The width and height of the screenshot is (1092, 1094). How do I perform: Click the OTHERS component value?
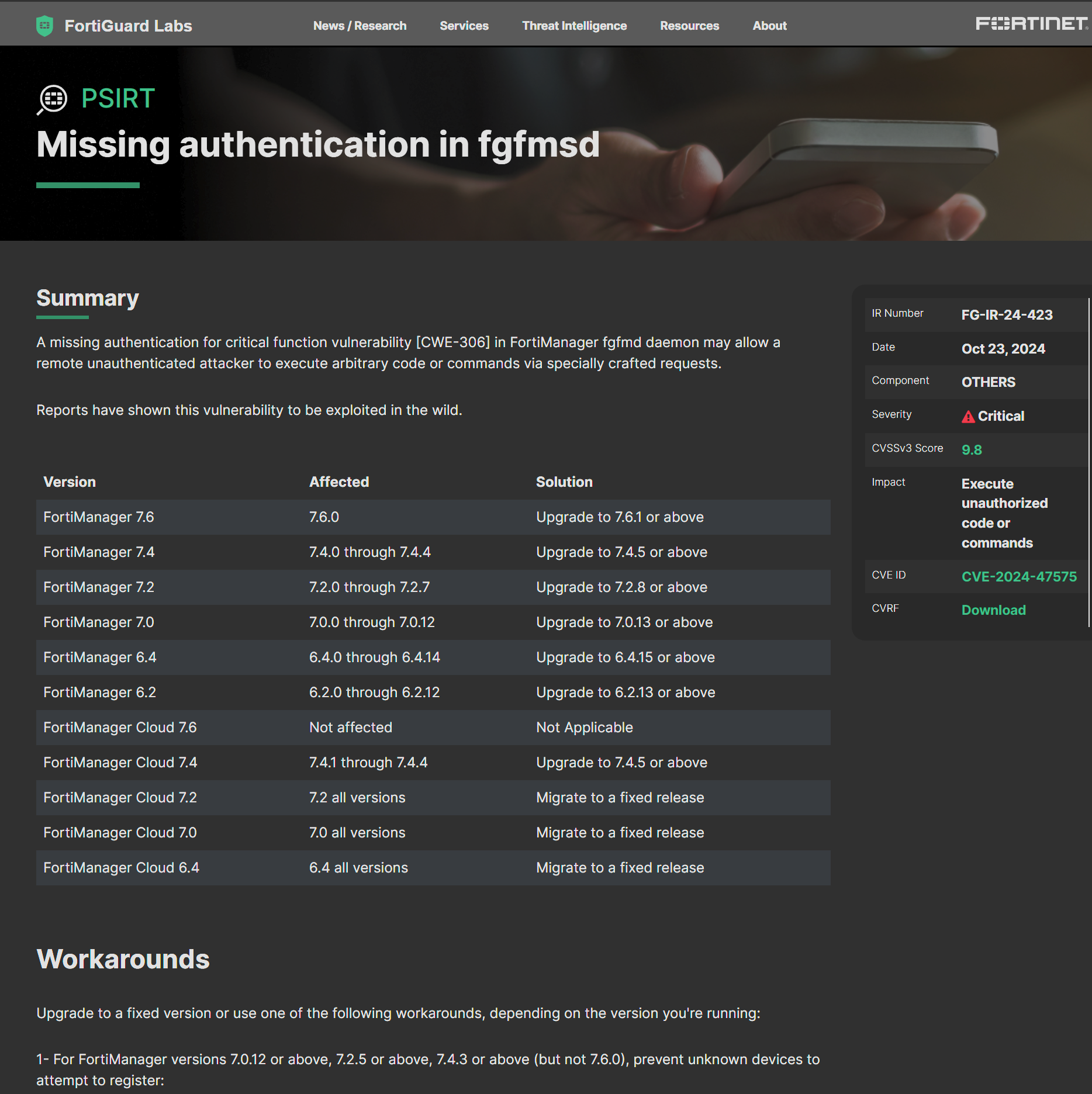coord(988,382)
